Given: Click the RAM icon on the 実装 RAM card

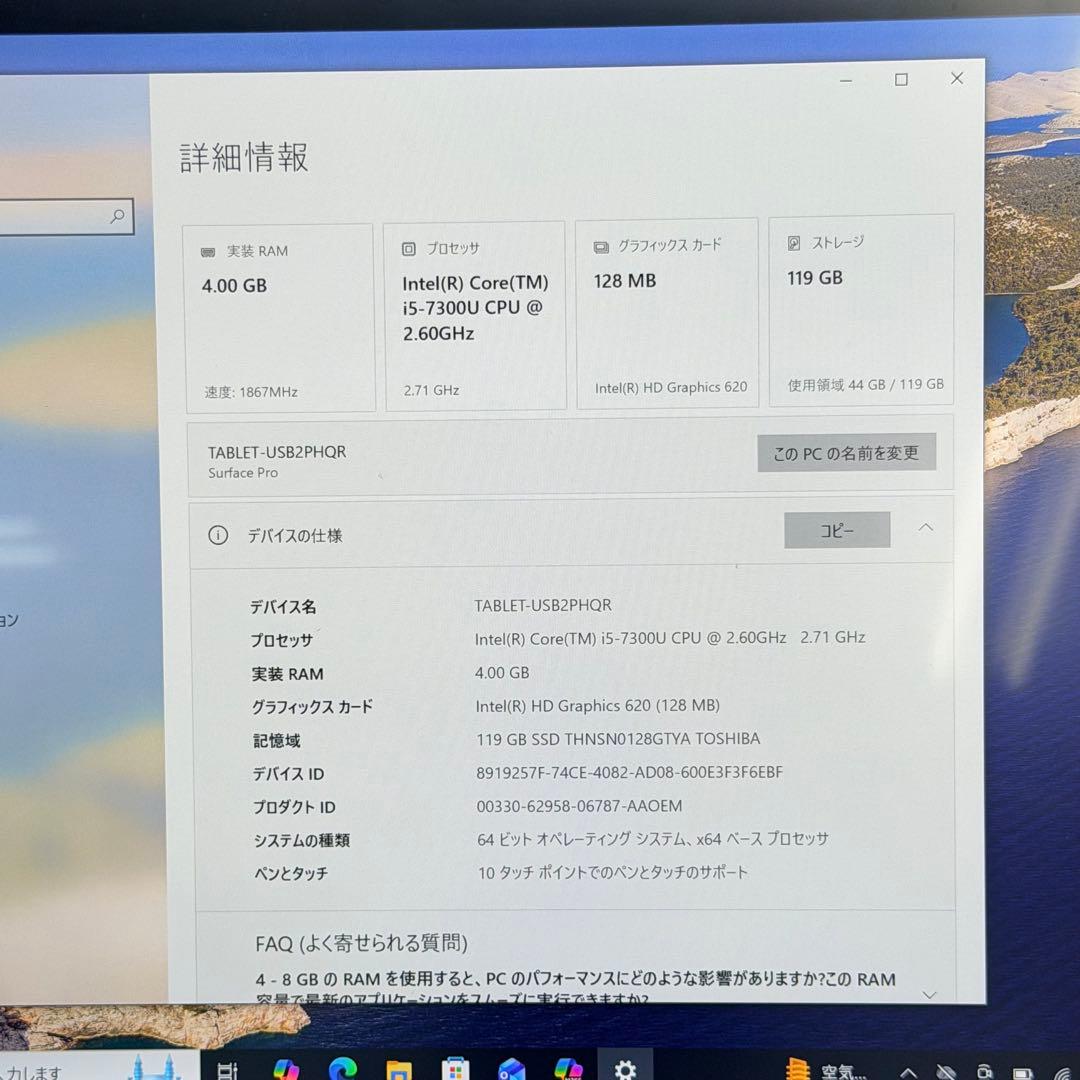Looking at the screenshot, I should pos(210,251).
